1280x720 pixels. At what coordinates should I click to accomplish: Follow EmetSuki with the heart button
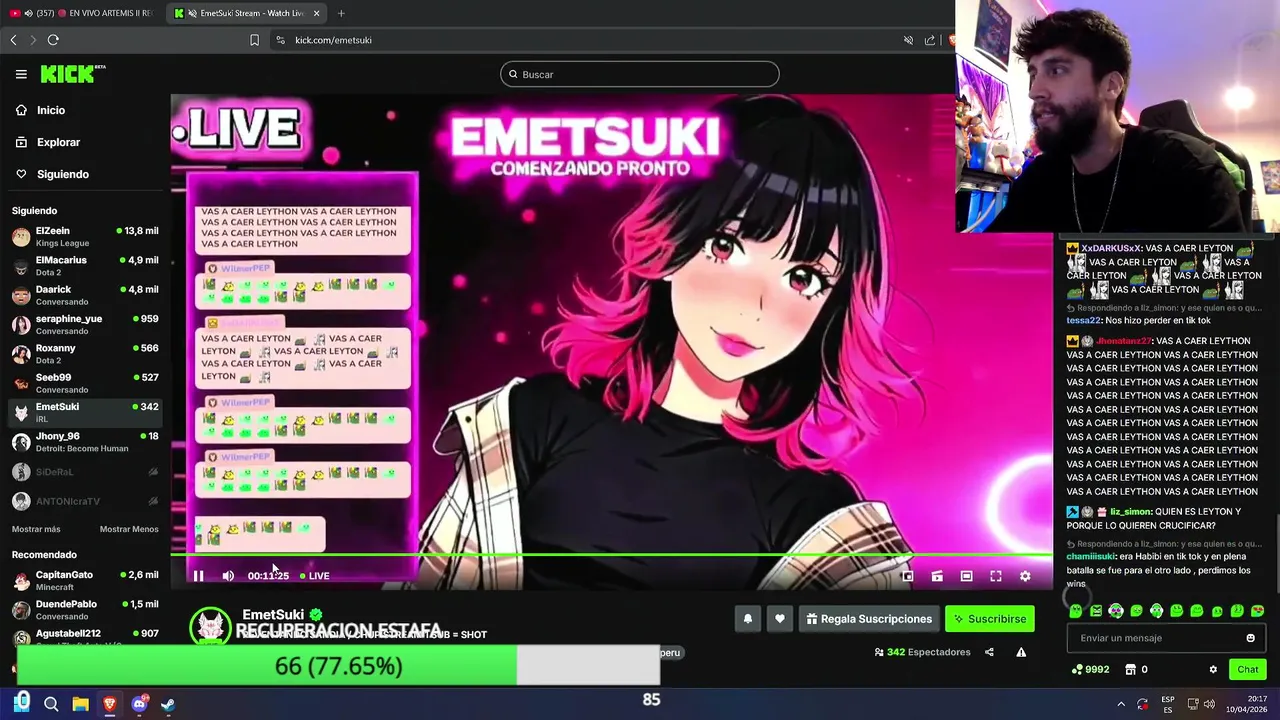coord(780,619)
